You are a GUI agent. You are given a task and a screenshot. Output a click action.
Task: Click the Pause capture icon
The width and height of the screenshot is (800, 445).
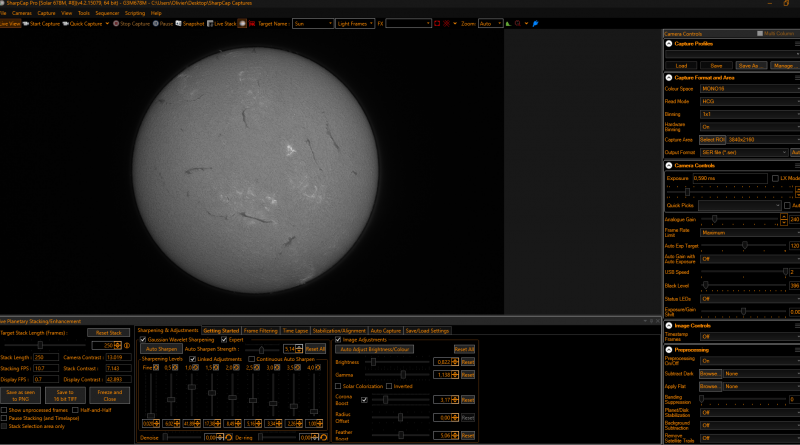click(x=156, y=23)
